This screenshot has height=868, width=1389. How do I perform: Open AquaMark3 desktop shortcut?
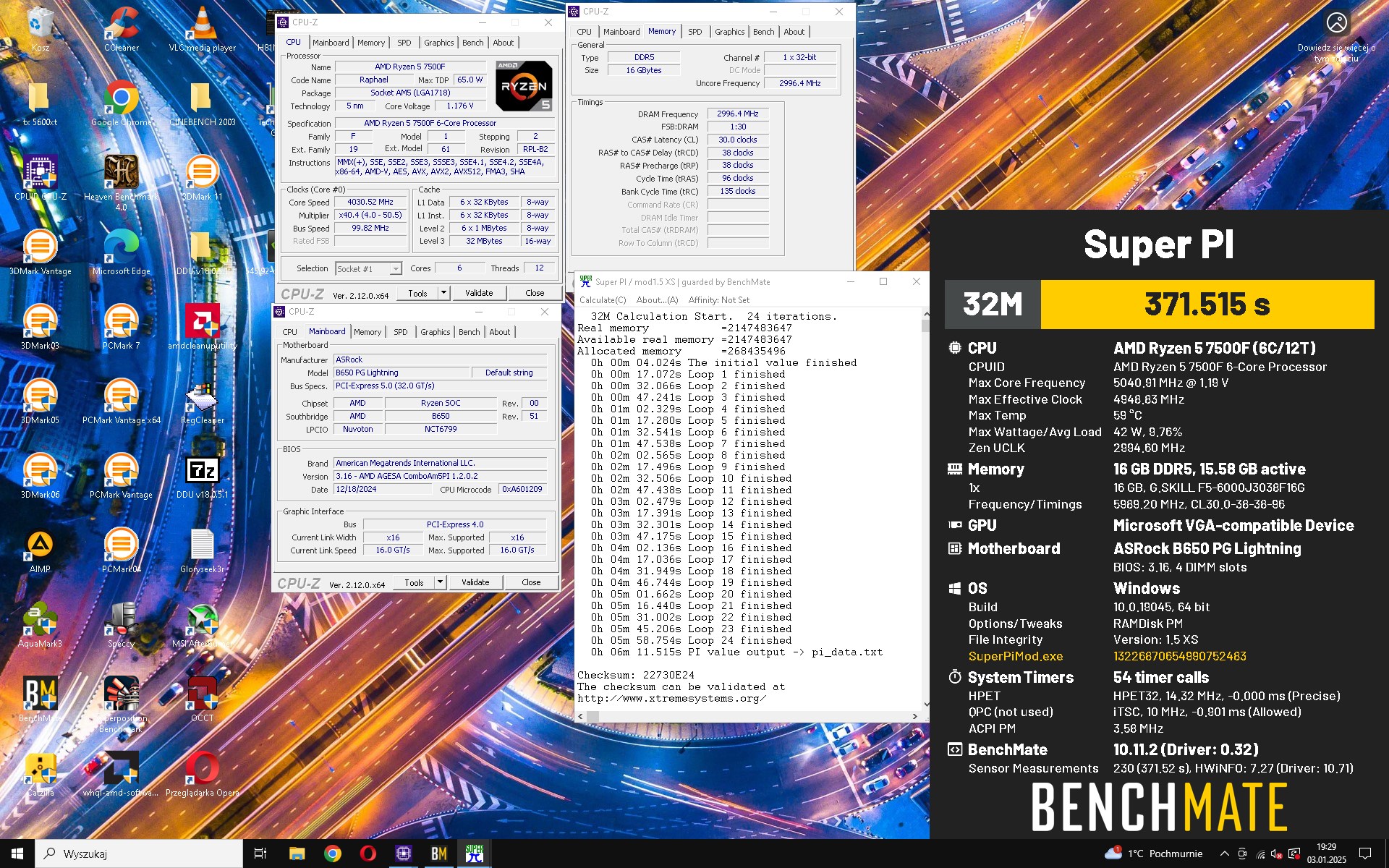(41, 625)
